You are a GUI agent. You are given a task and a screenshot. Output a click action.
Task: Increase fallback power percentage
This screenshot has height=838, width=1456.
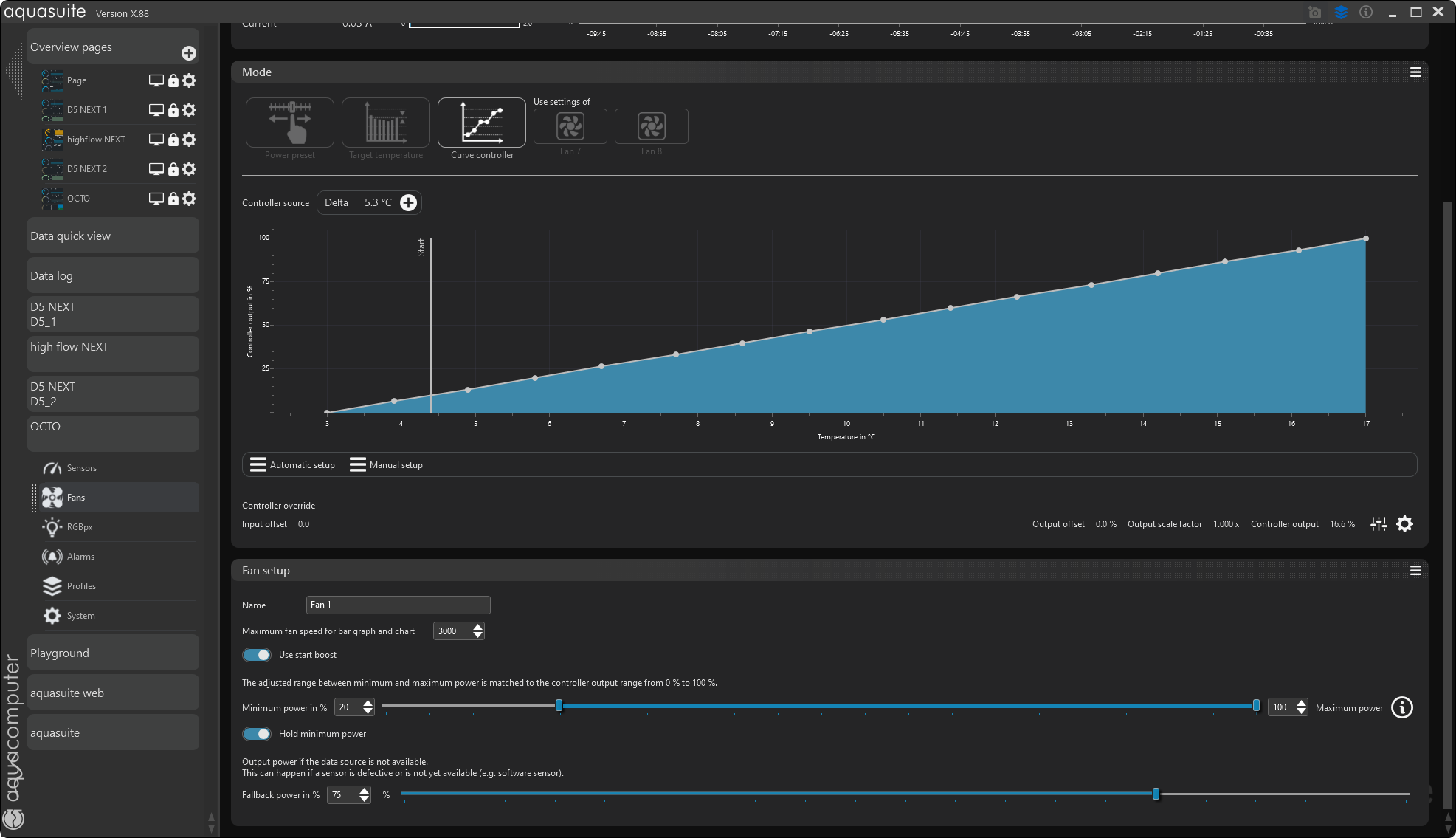pos(365,791)
